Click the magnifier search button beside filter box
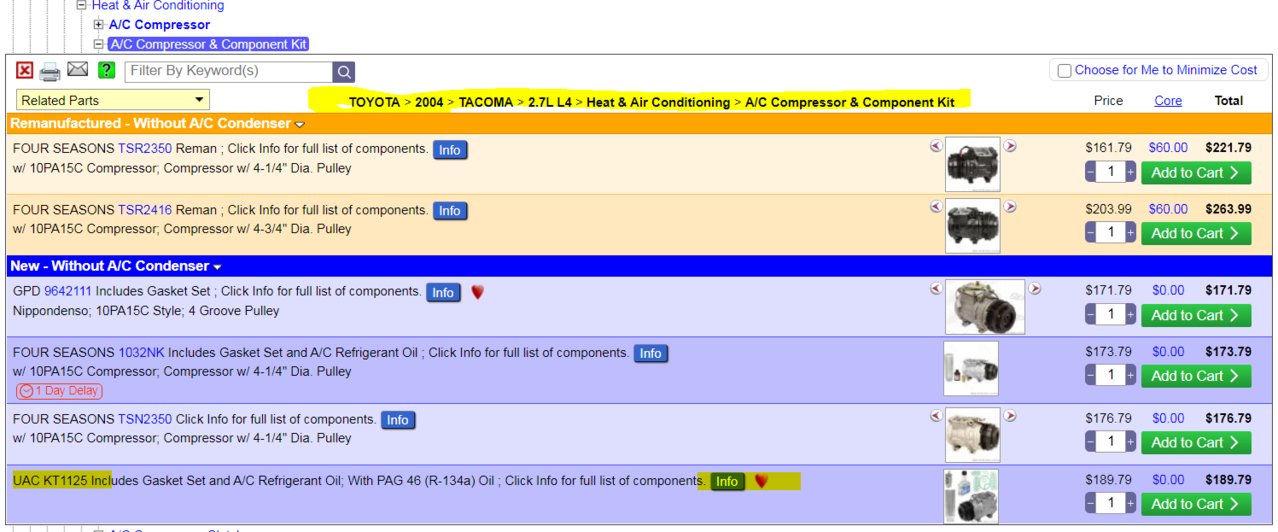 (343, 72)
